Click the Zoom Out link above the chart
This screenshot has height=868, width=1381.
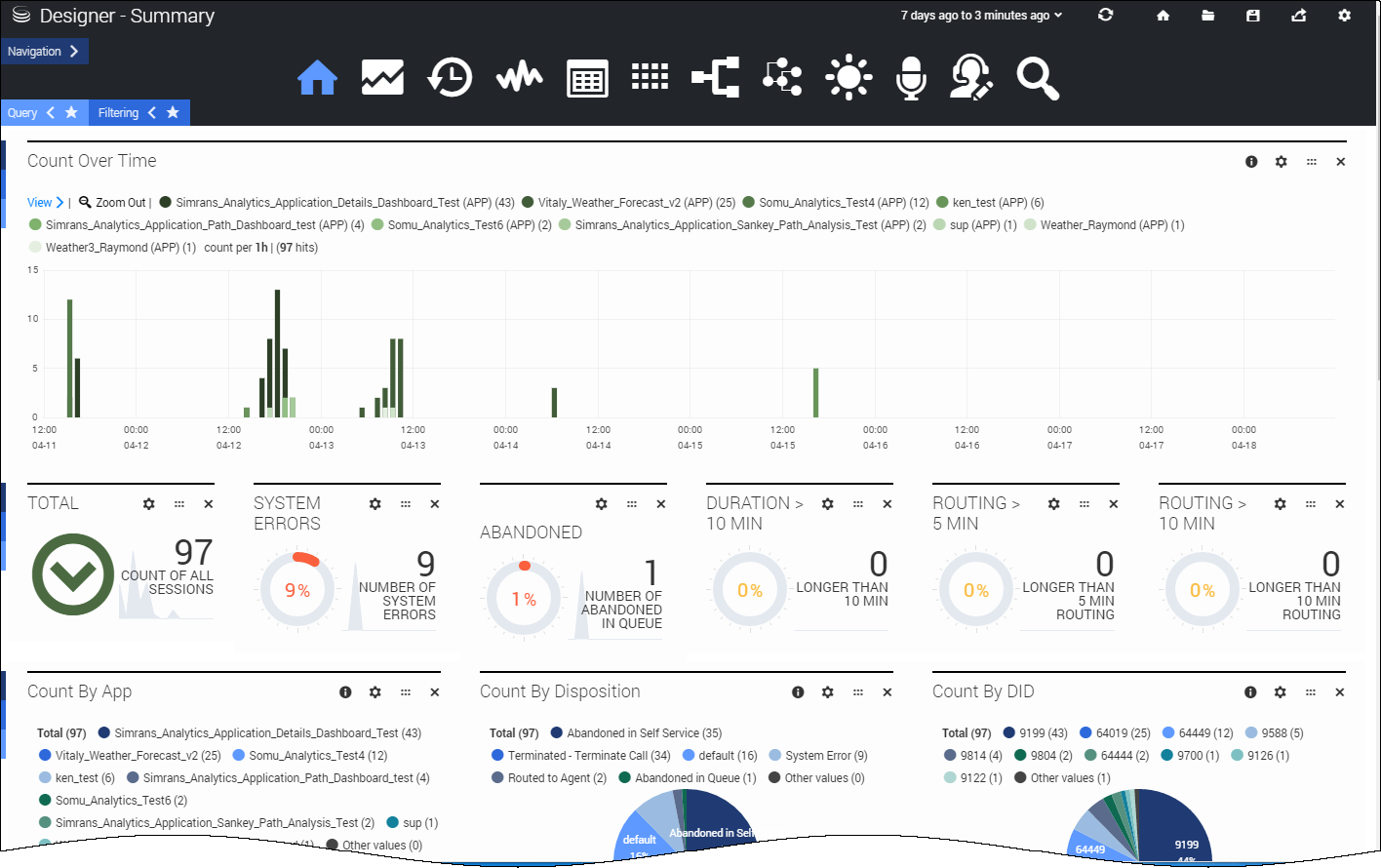[119, 202]
